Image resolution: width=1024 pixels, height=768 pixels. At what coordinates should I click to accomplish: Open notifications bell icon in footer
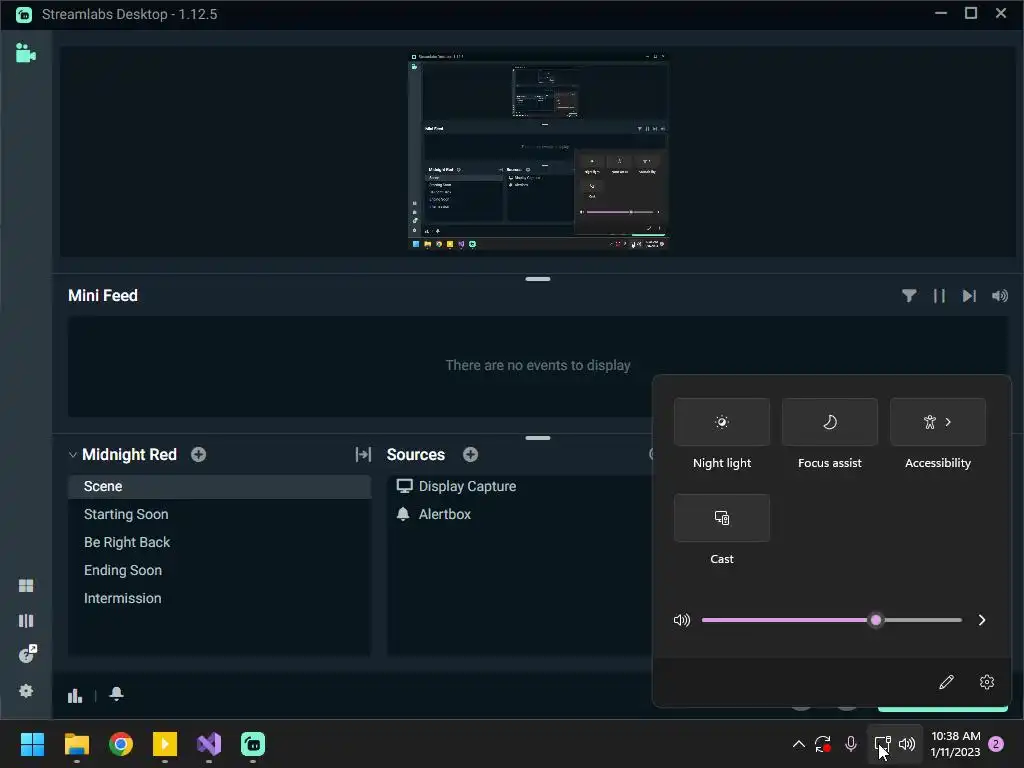click(x=116, y=694)
